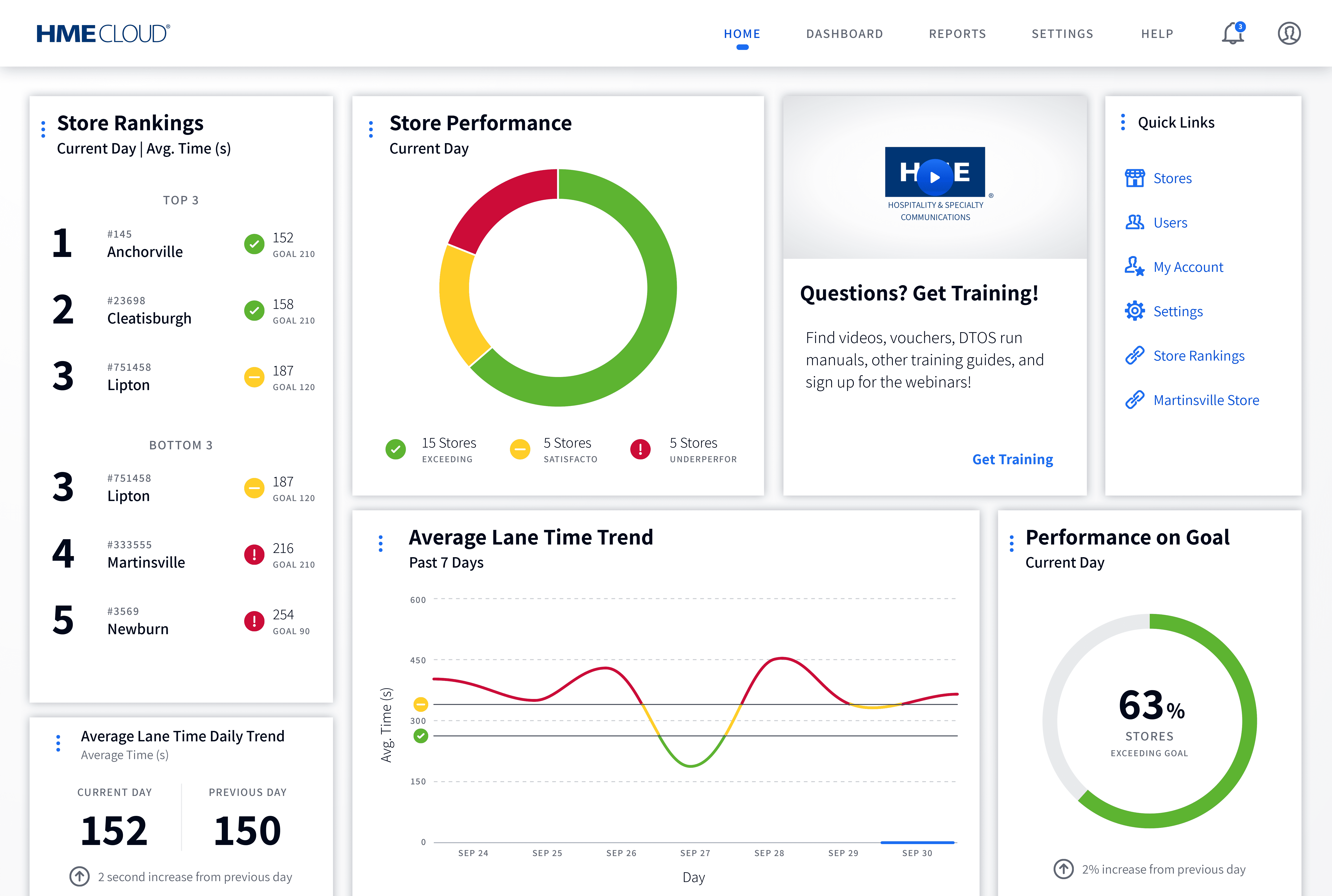
Task: Select the Anchorville store name
Action: click(x=145, y=252)
